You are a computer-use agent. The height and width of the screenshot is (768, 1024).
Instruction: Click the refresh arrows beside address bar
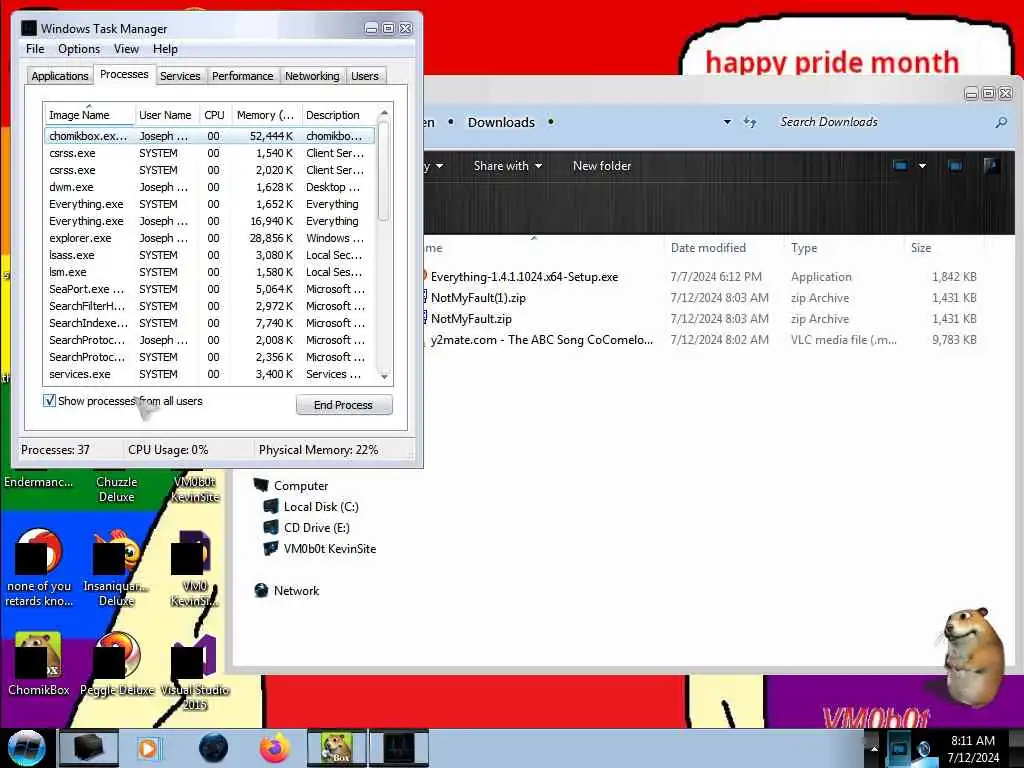[x=750, y=122]
